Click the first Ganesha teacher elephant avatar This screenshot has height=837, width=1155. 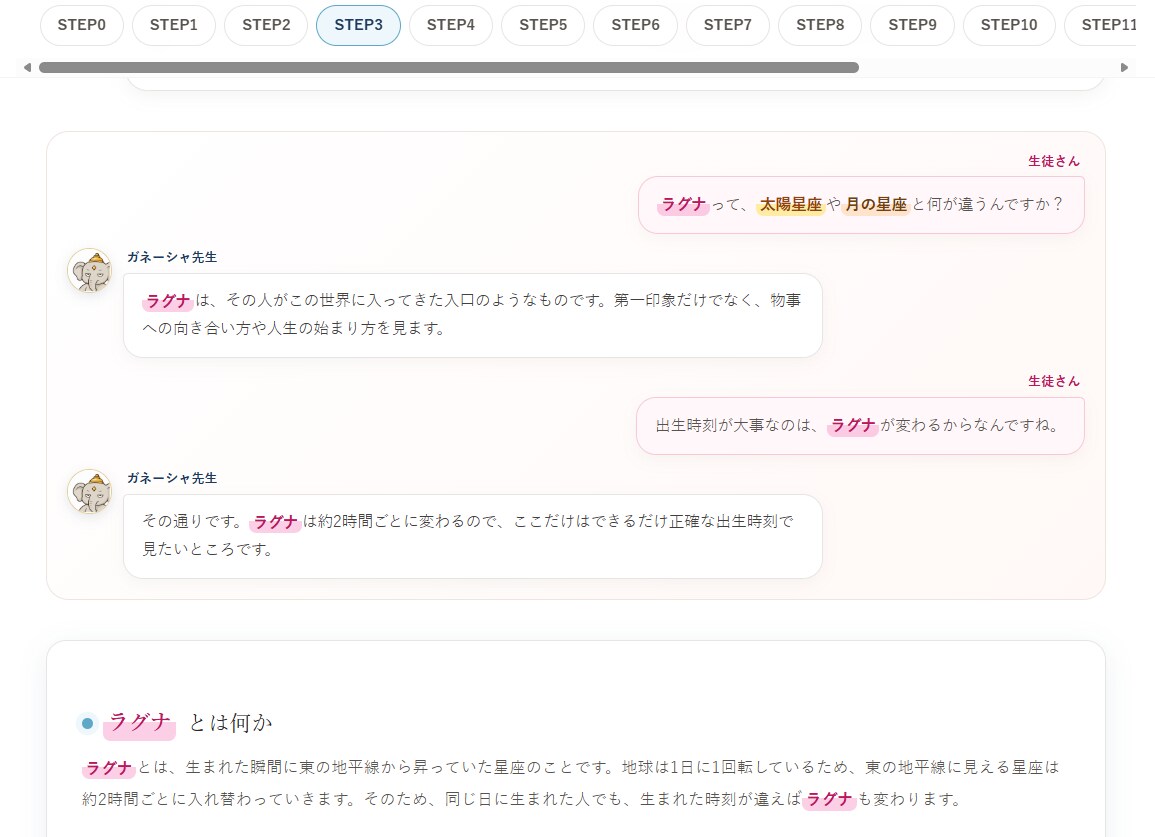pyautogui.click(x=90, y=270)
